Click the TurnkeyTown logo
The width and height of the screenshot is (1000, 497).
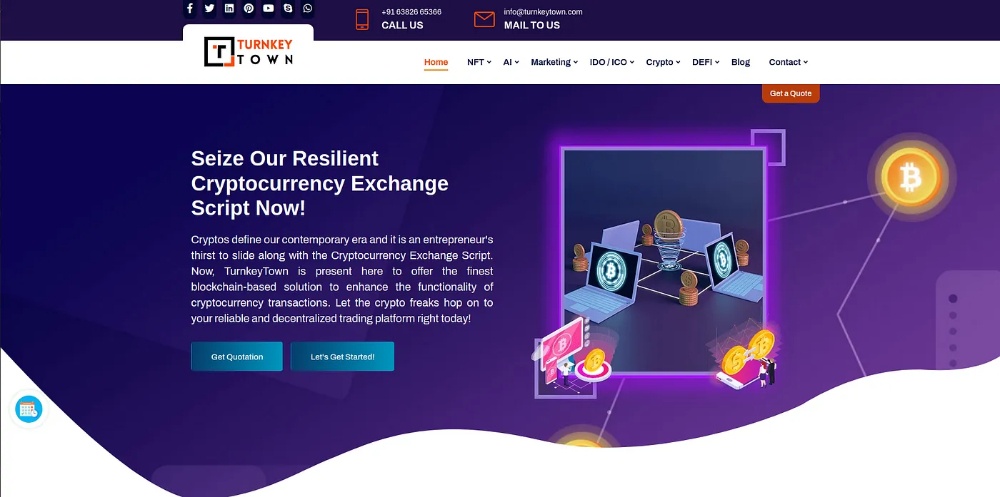click(249, 52)
